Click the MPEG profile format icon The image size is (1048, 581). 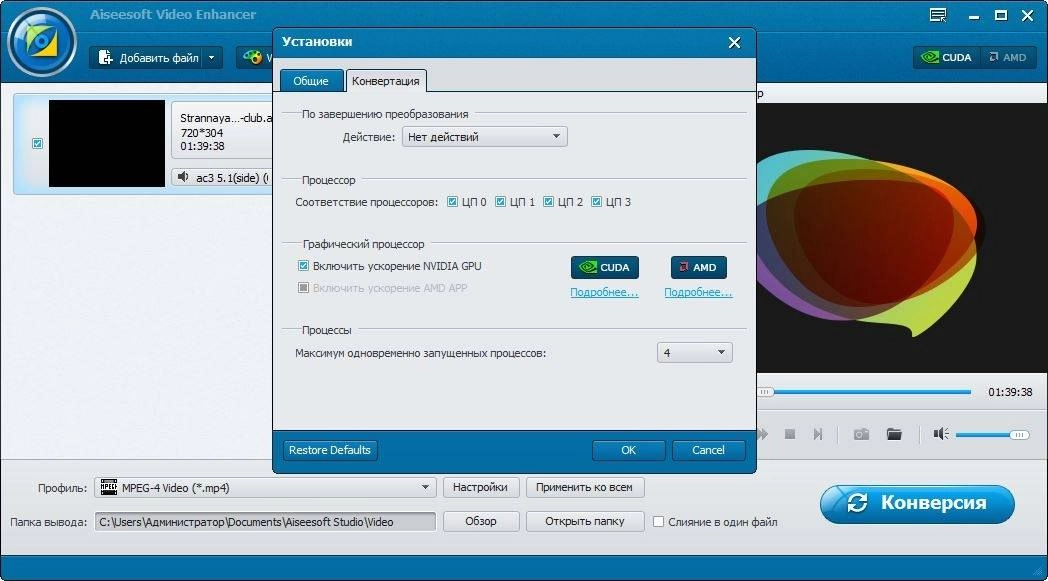click(x=109, y=487)
